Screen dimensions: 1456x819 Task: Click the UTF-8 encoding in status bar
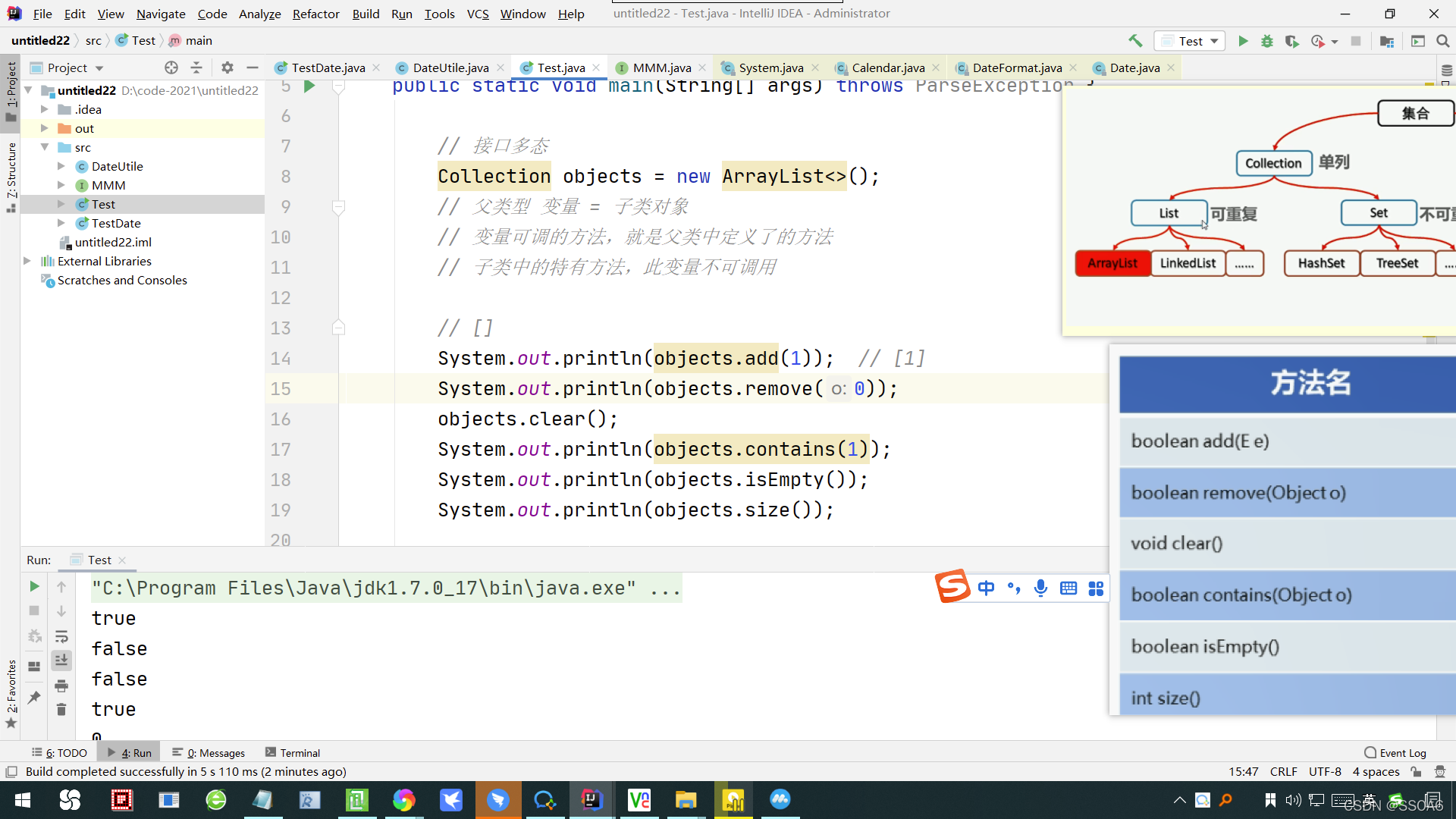[1325, 771]
